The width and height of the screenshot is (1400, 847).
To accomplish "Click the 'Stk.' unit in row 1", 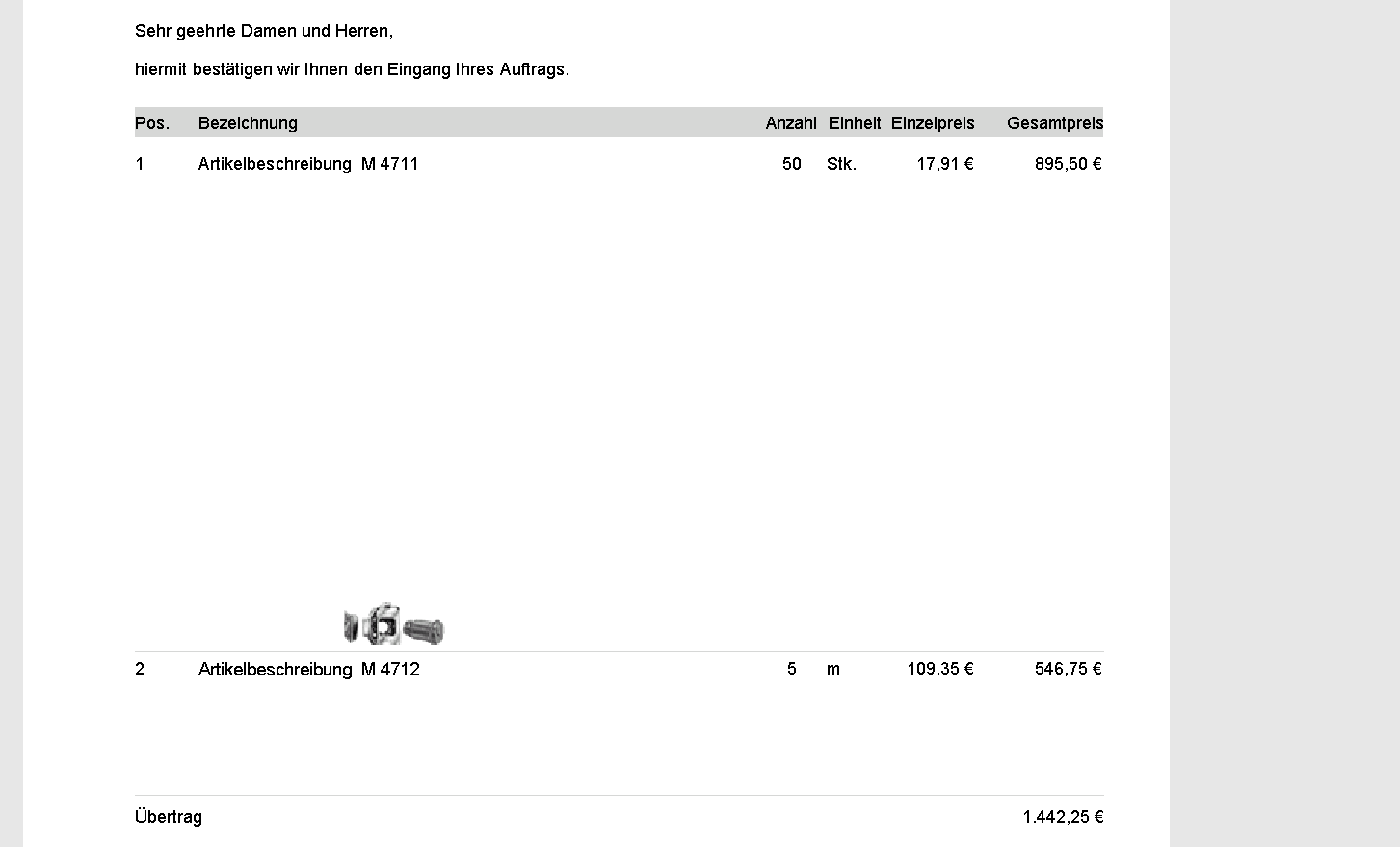I will (x=841, y=164).
